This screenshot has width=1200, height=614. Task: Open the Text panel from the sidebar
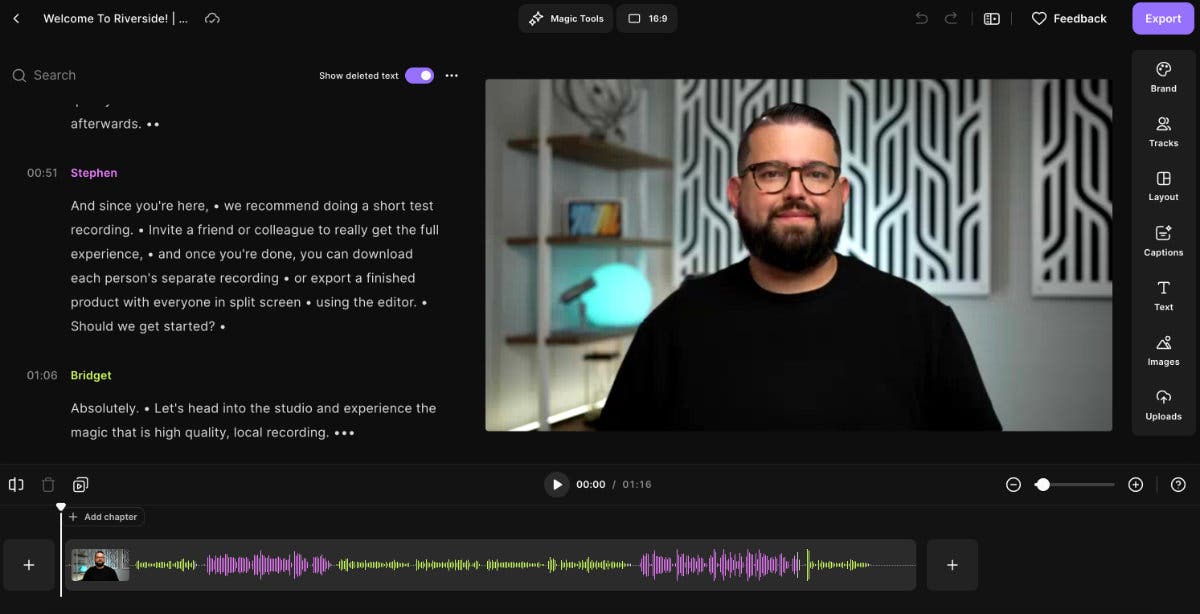point(1163,297)
